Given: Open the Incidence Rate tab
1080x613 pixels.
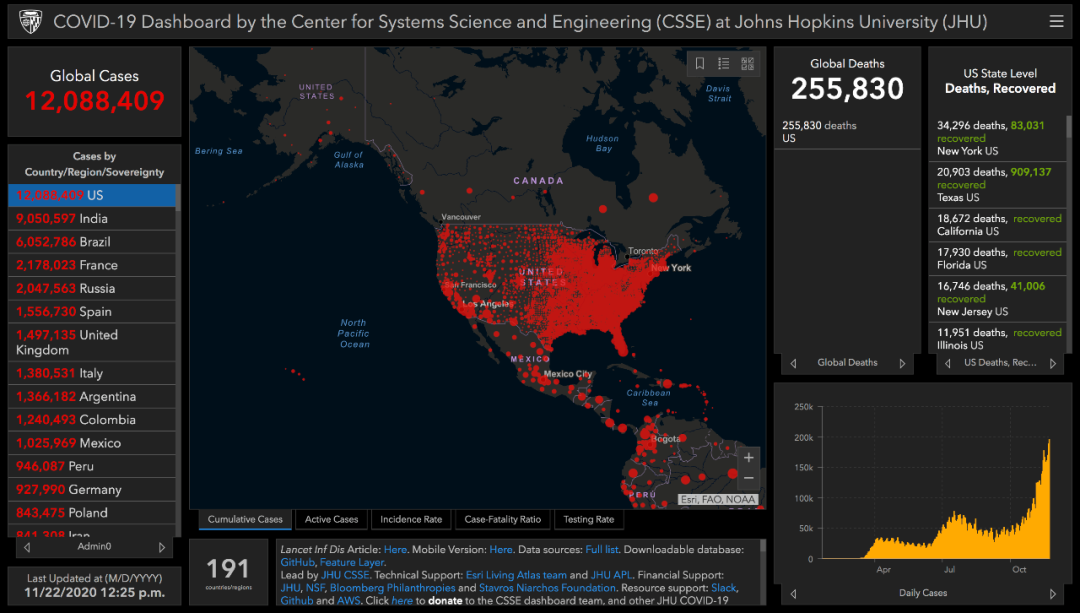Looking at the screenshot, I should click(411, 519).
